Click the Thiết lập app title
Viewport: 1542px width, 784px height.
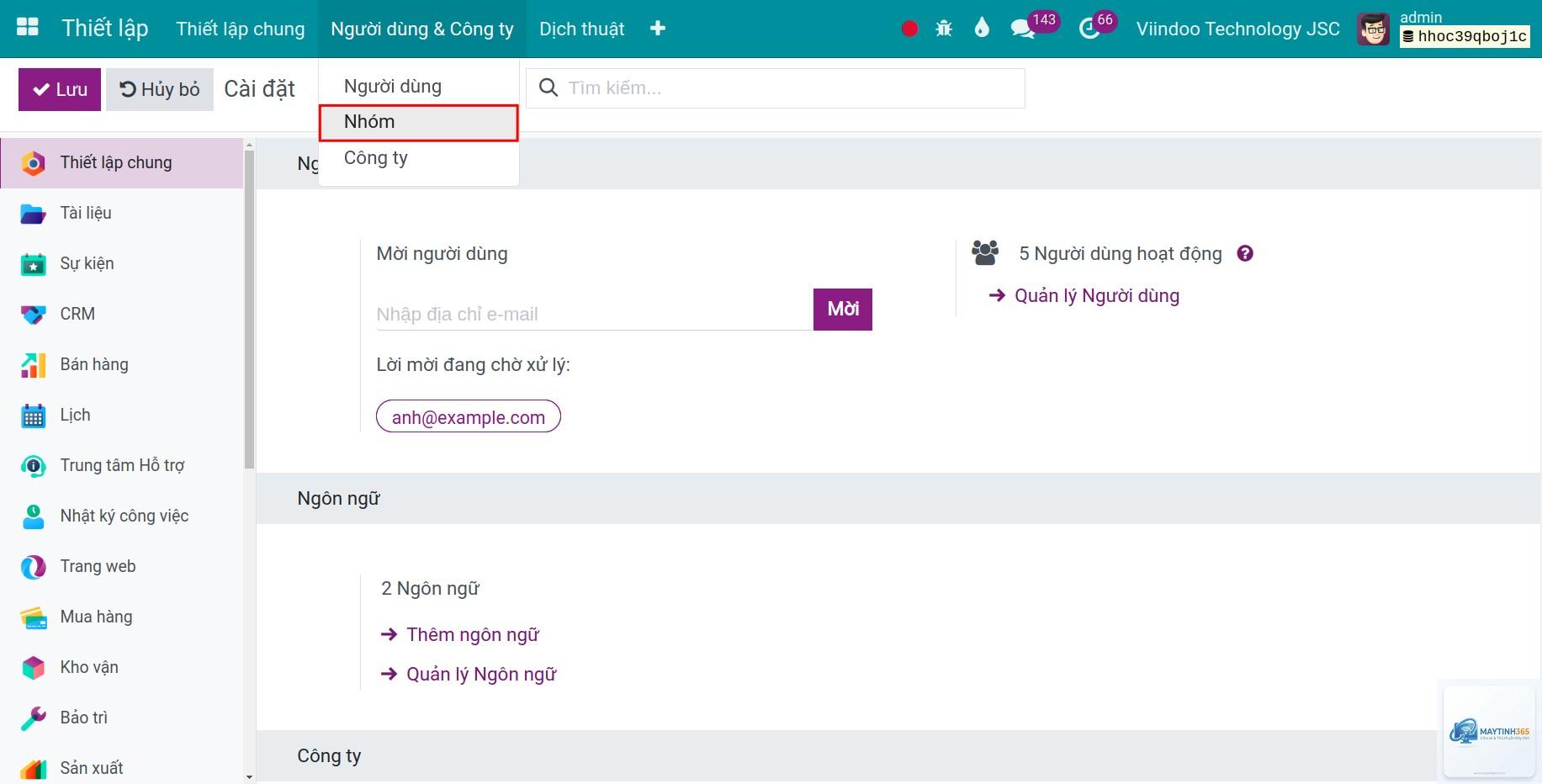click(105, 28)
